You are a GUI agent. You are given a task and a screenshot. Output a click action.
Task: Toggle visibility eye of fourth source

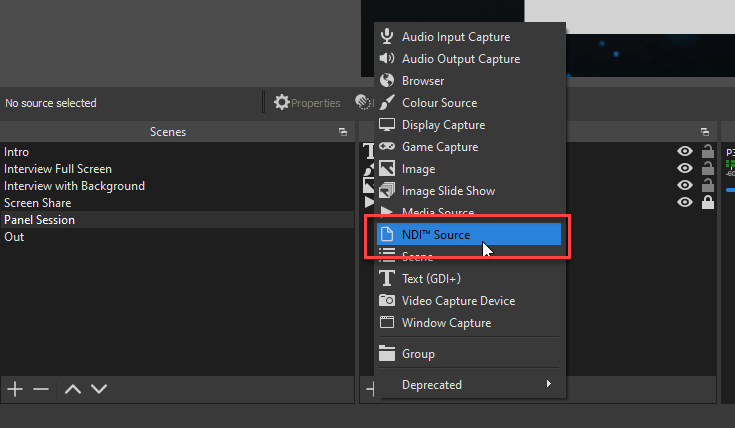tap(685, 202)
